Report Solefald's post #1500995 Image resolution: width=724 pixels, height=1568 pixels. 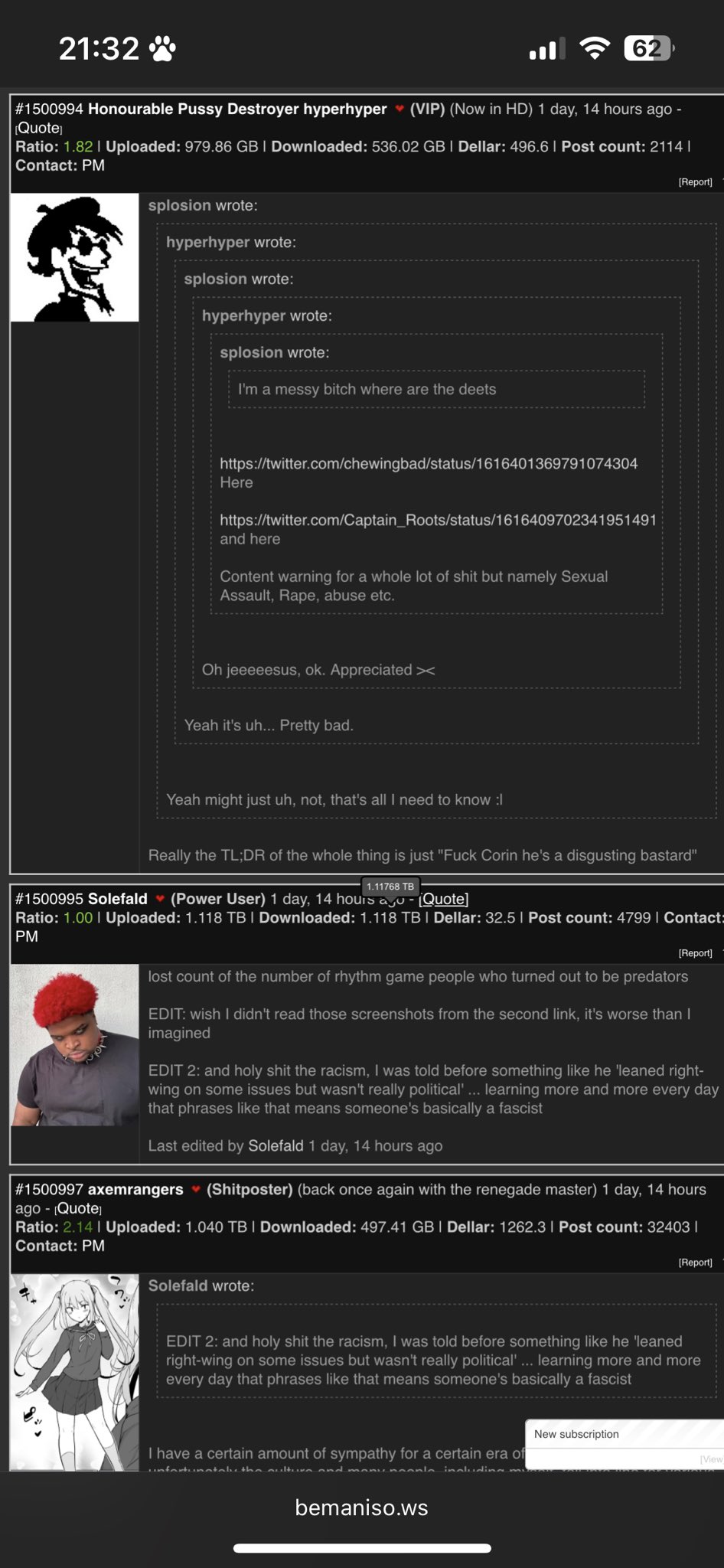click(x=695, y=952)
